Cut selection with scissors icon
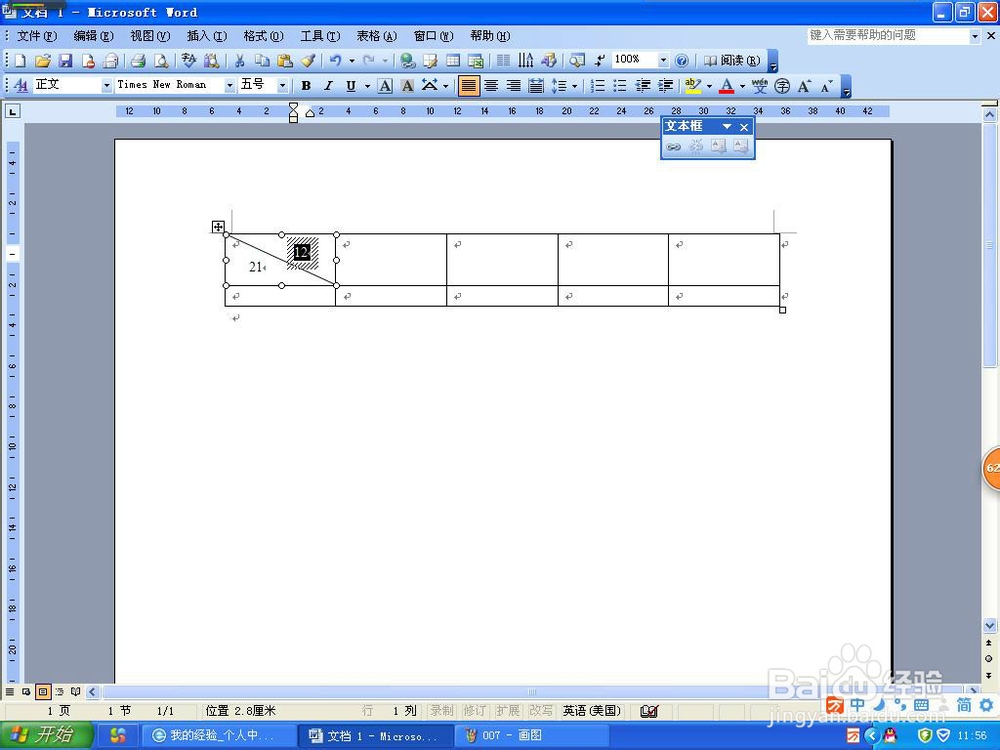Image resolution: width=1000 pixels, height=750 pixels. [240, 61]
